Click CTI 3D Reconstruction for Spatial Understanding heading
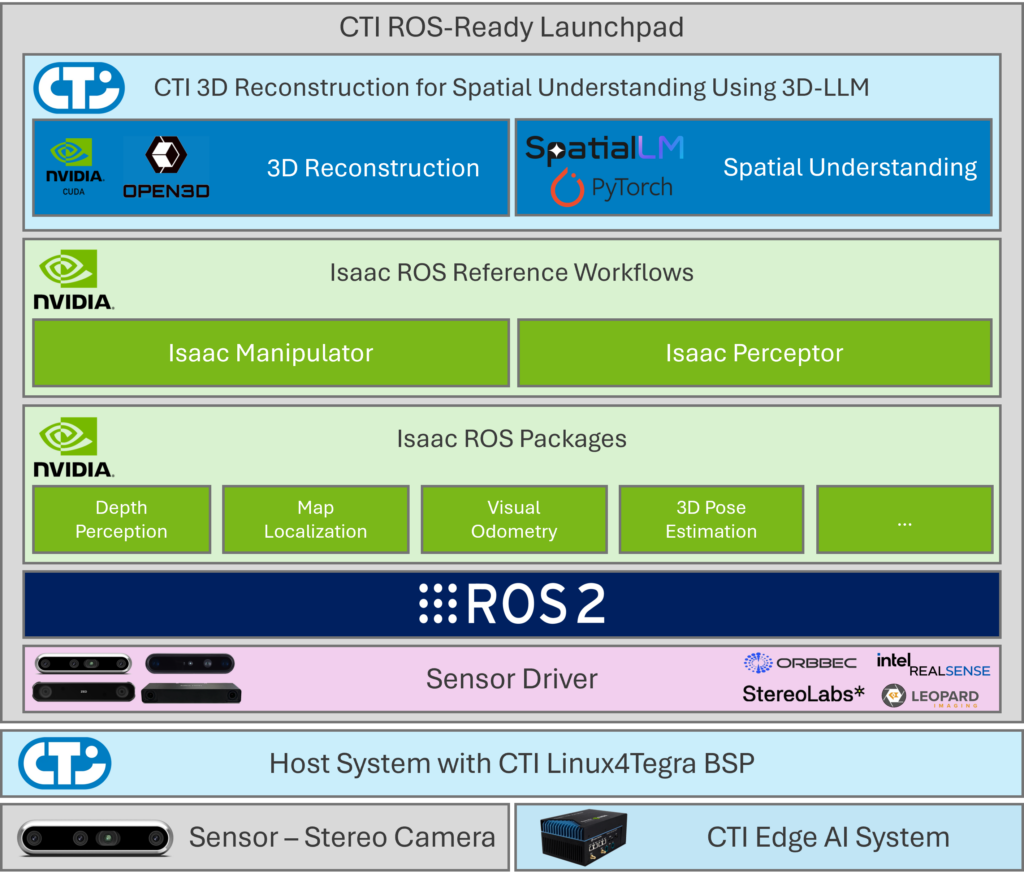 (x=511, y=87)
